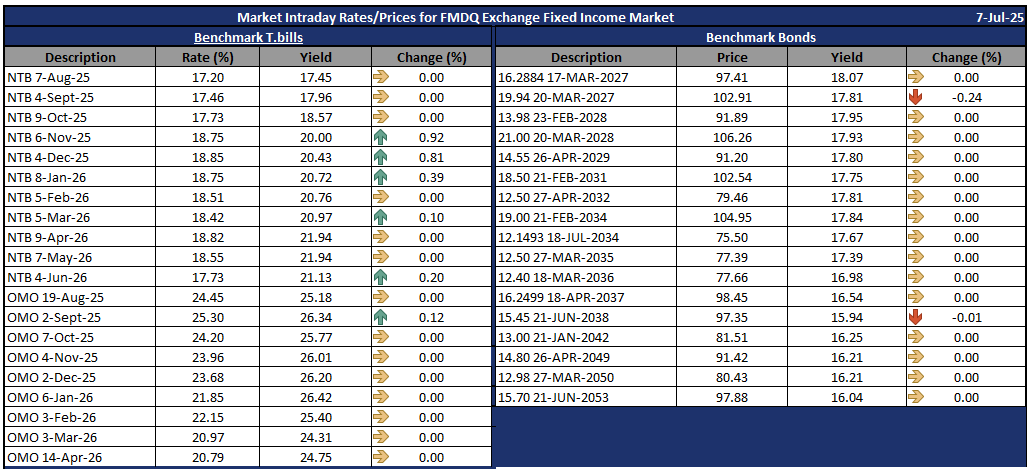Click the sideways arrow for OMO 6-Jan-26
Viewport: 1030px width, 469px height.
pyautogui.click(x=380, y=397)
